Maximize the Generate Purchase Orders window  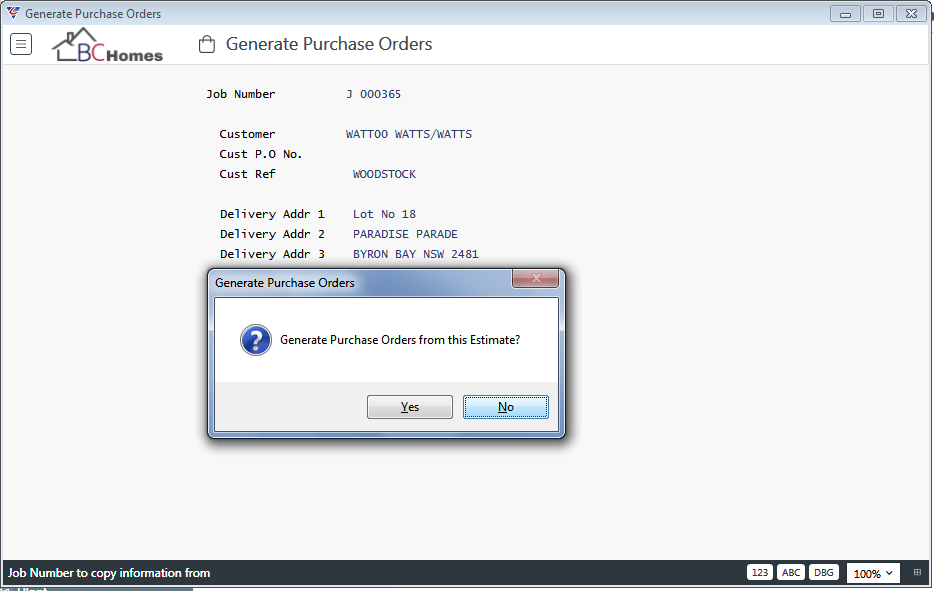[878, 14]
